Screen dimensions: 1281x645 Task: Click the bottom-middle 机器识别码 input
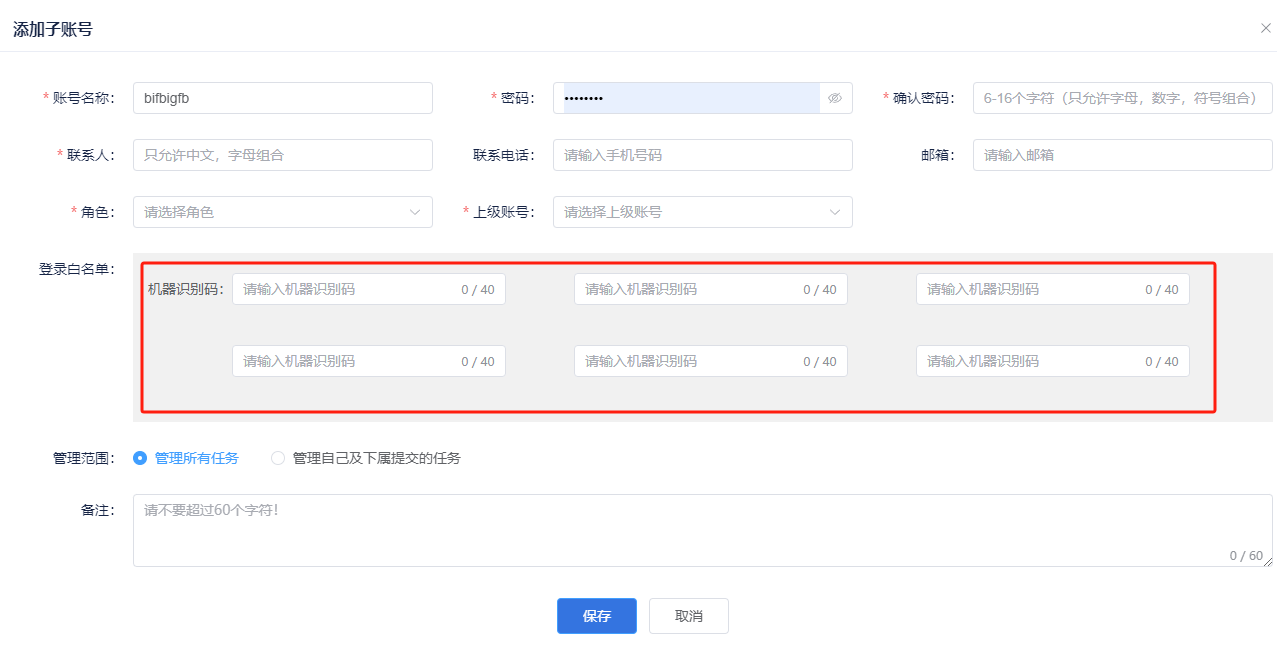tap(688, 361)
